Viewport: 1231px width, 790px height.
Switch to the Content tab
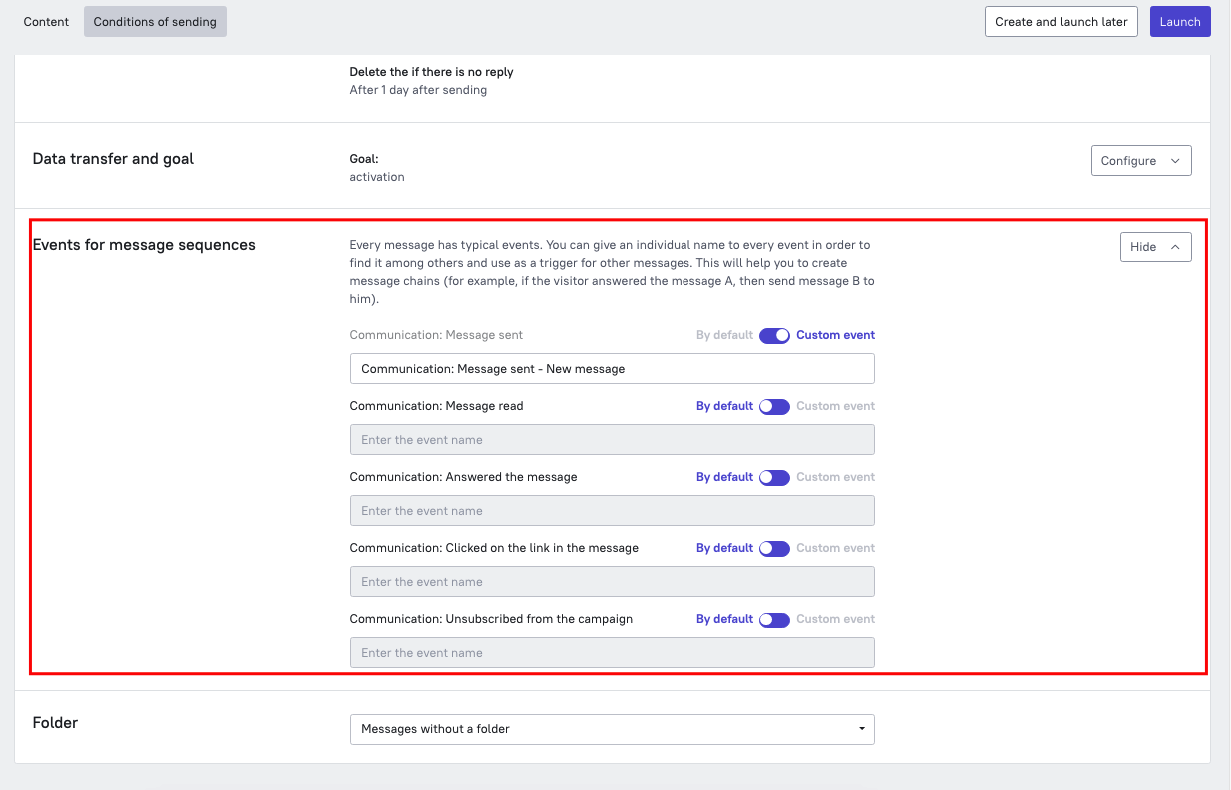(46, 22)
